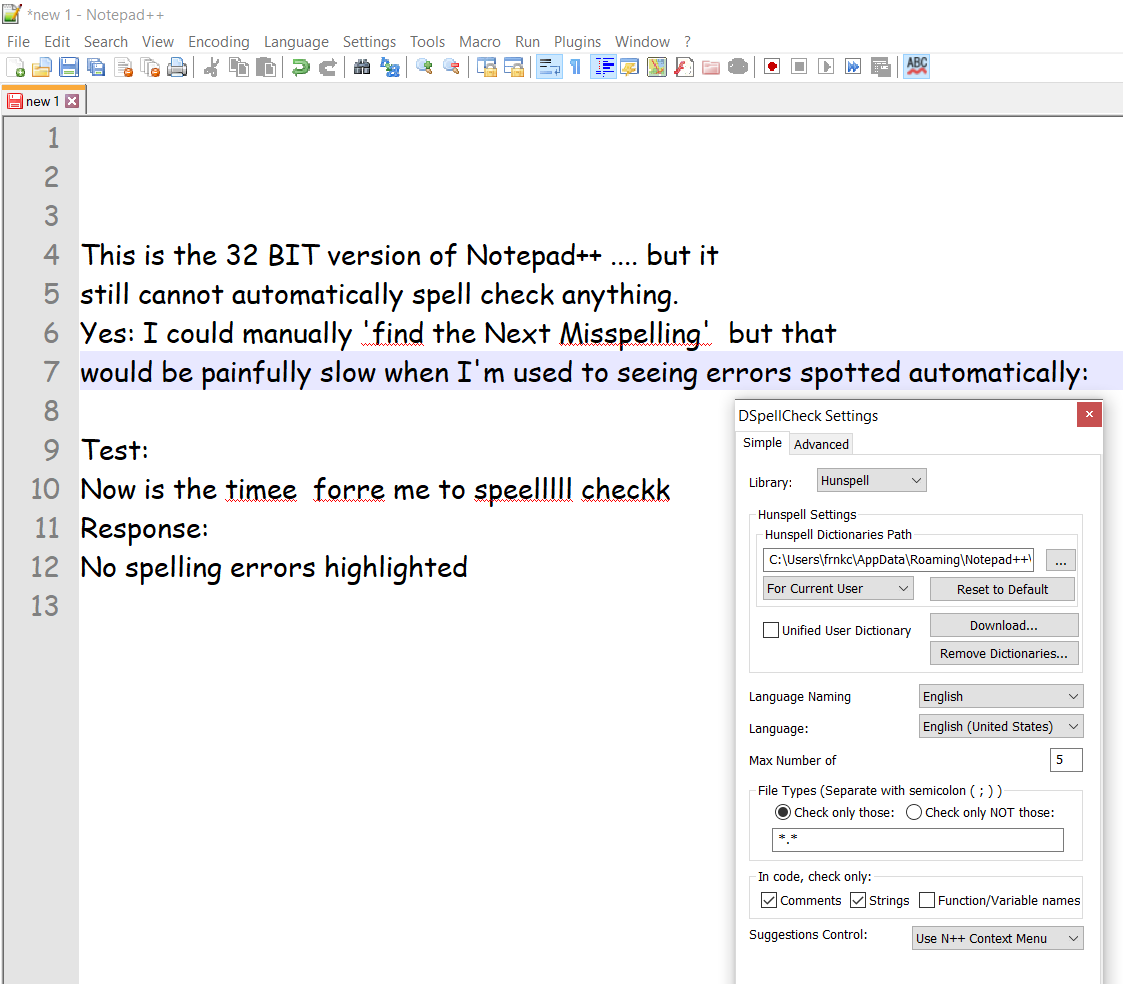This screenshot has width=1123, height=984.
Task: Click the Redo arrow icon
Action: (327, 67)
